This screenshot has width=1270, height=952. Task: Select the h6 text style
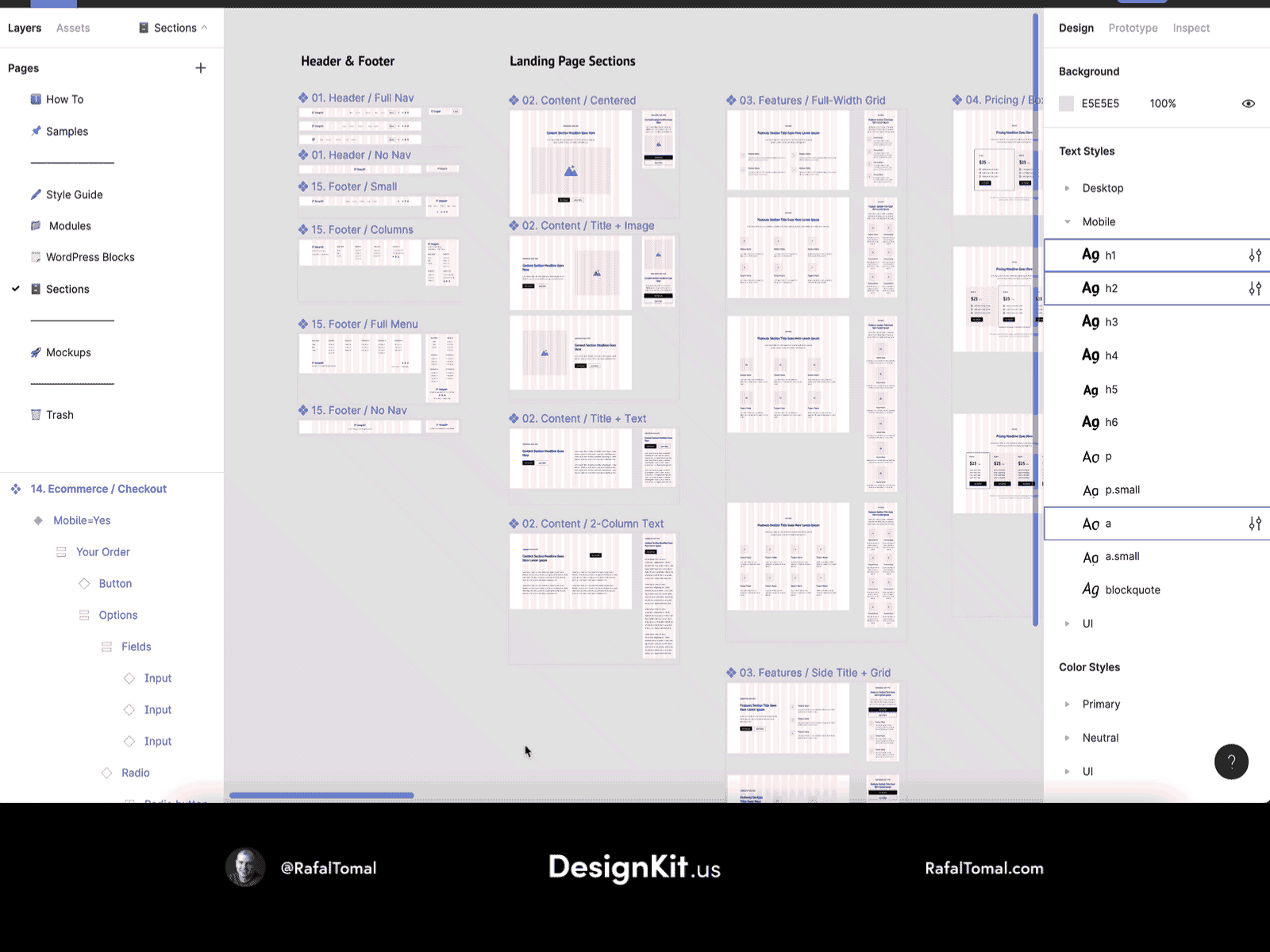[x=1156, y=423]
